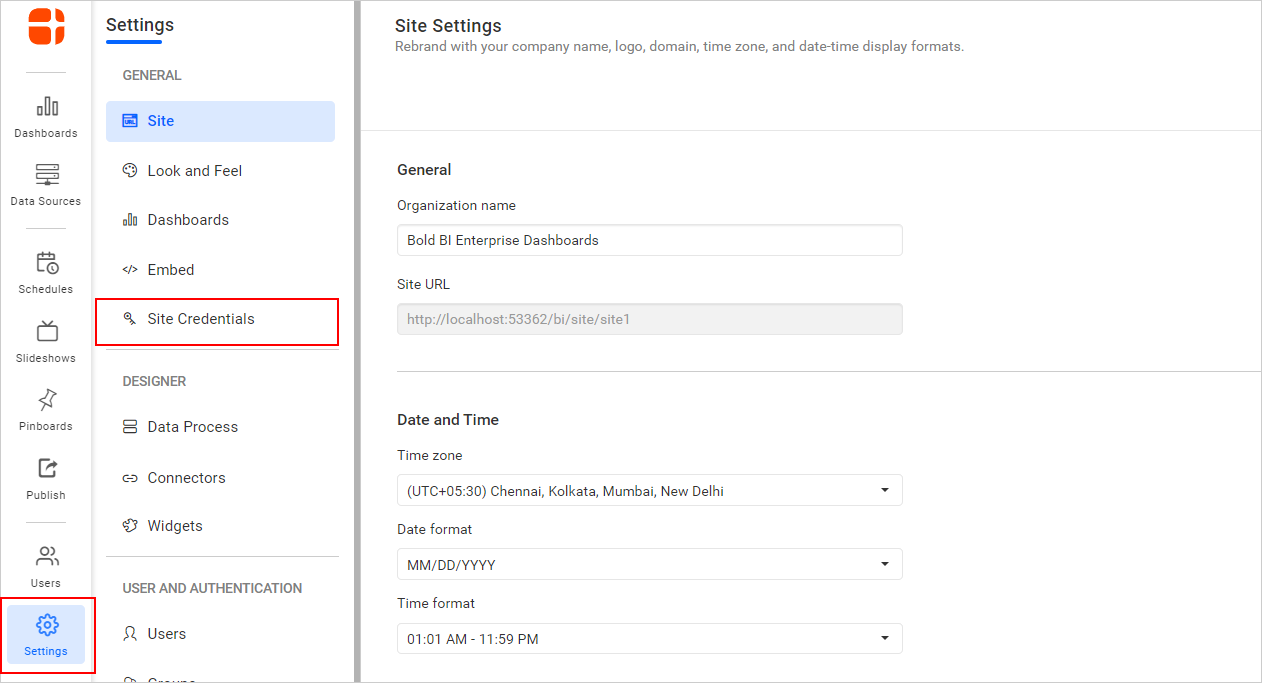
Task: Select Connectors under Designer
Action: (186, 477)
